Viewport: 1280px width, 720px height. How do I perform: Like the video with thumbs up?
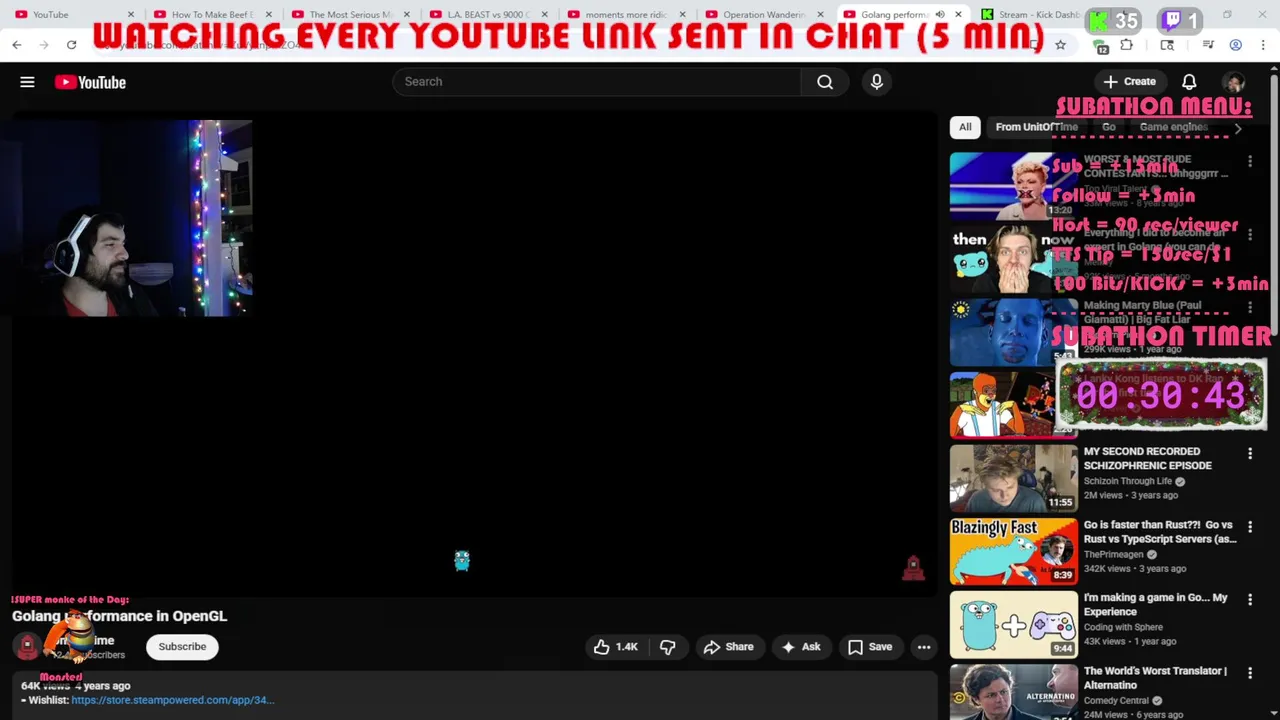617,647
